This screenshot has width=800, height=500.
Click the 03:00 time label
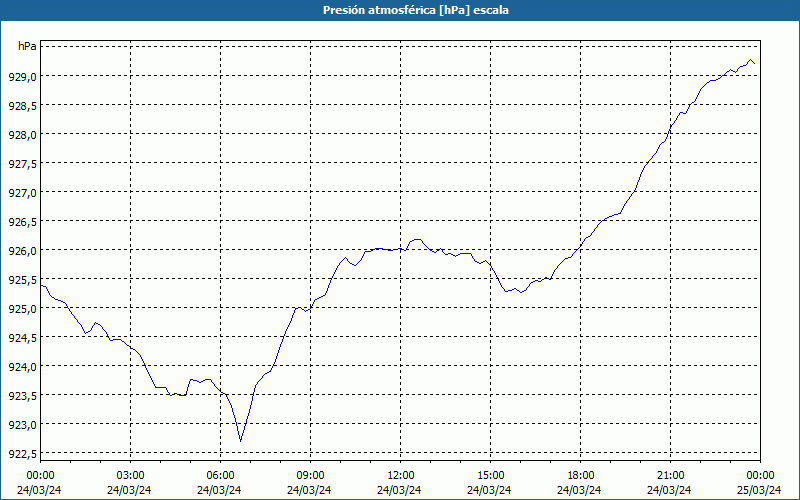pos(131,476)
